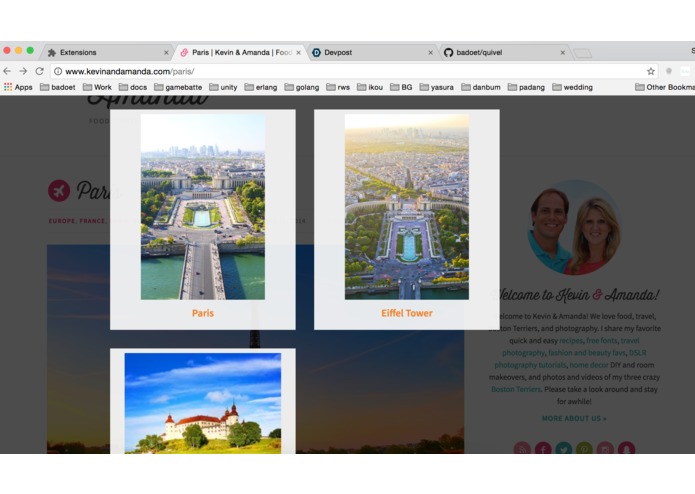Click MORE ABOUT US link
This screenshot has height=494, width=695.
click(x=574, y=418)
